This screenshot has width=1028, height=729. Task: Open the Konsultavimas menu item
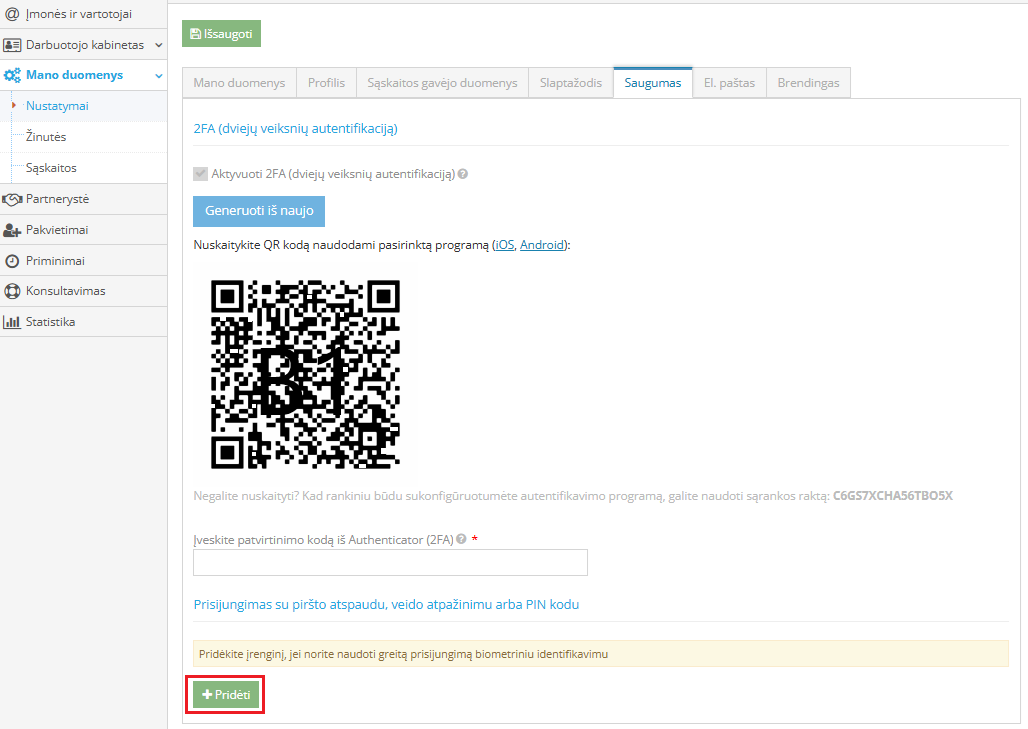83,291
